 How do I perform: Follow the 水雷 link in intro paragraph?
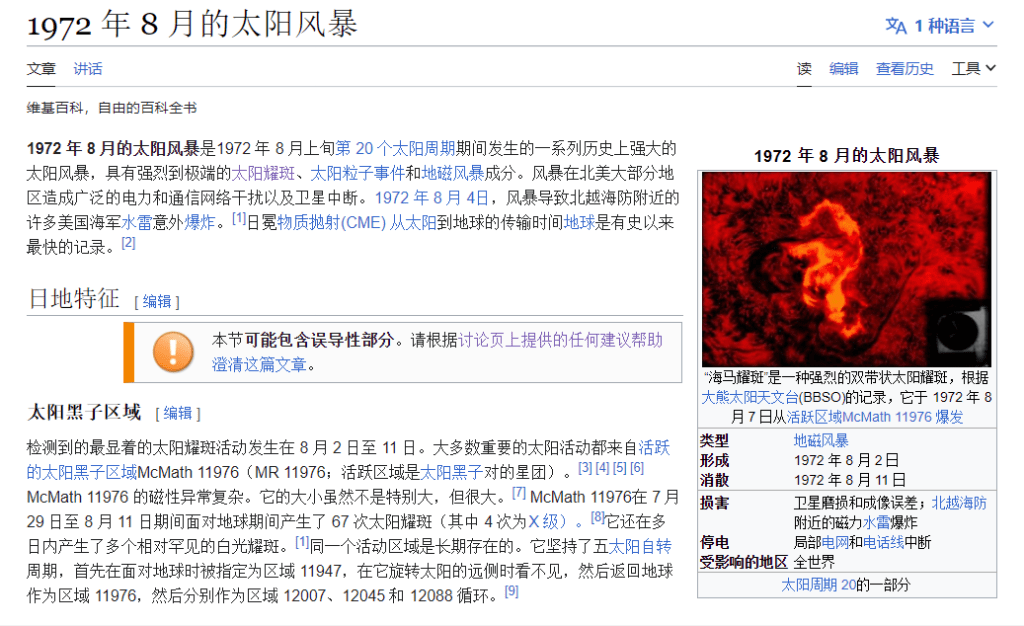point(136,223)
